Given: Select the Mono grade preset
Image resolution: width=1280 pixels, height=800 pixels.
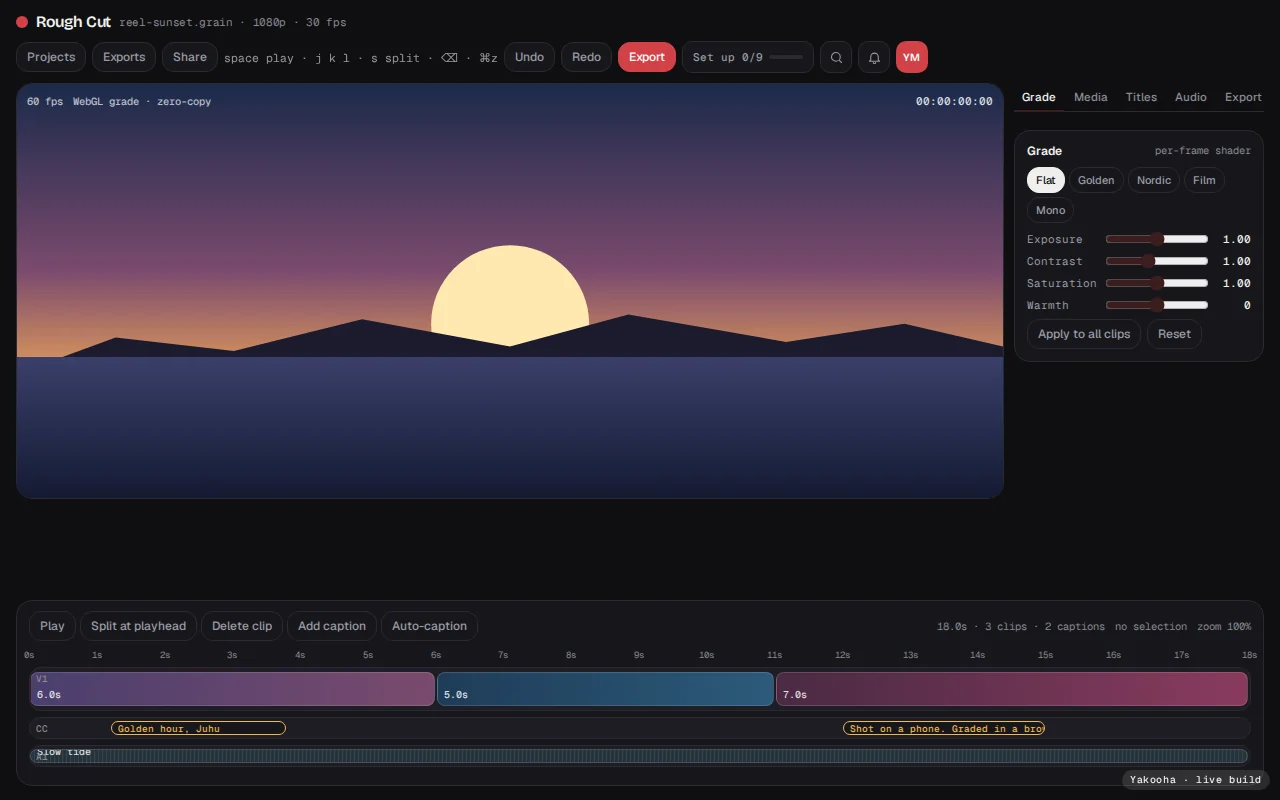Looking at the screenshot, I should coord(1051,210).
